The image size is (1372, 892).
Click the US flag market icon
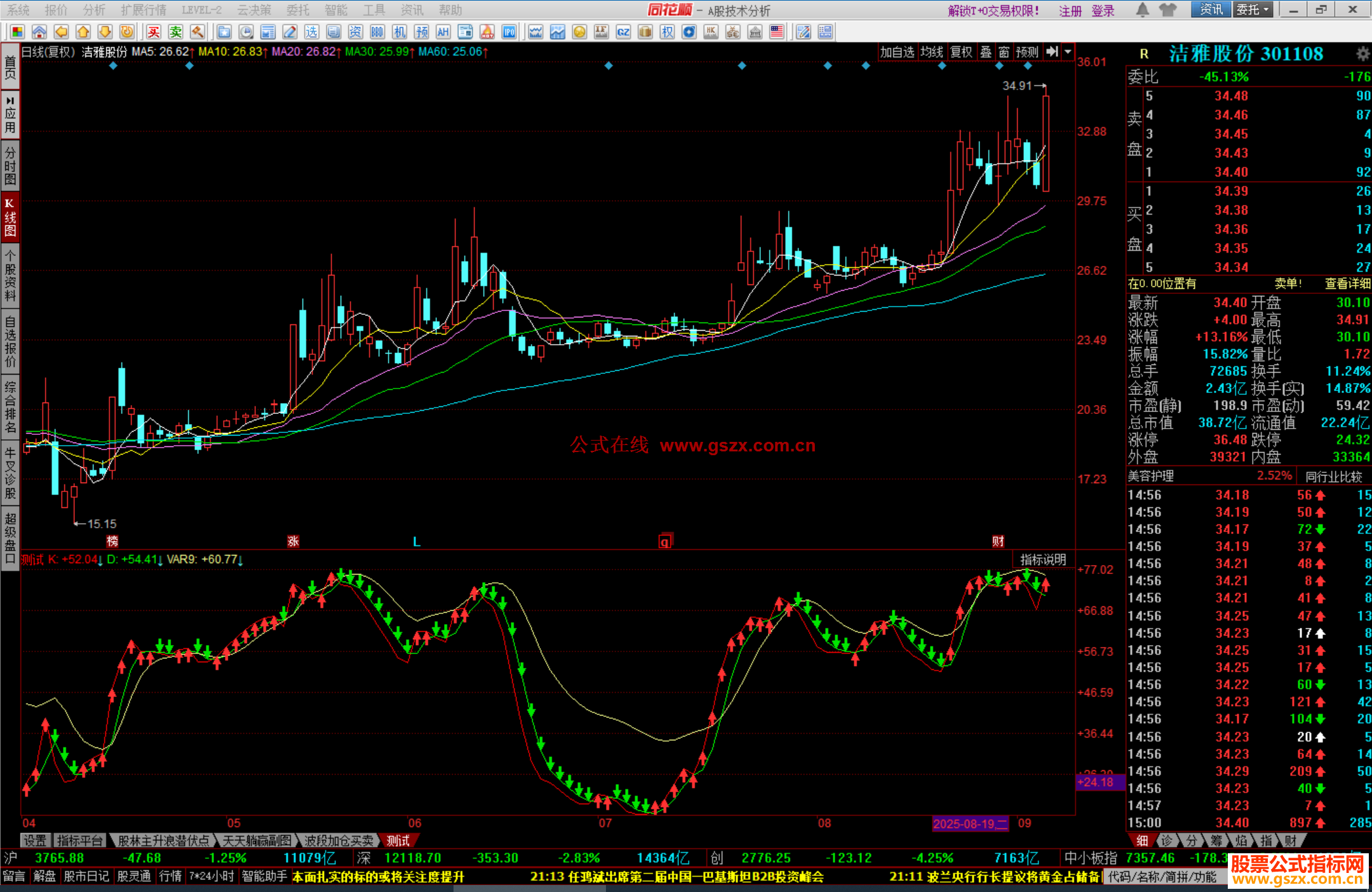point(776,32)
